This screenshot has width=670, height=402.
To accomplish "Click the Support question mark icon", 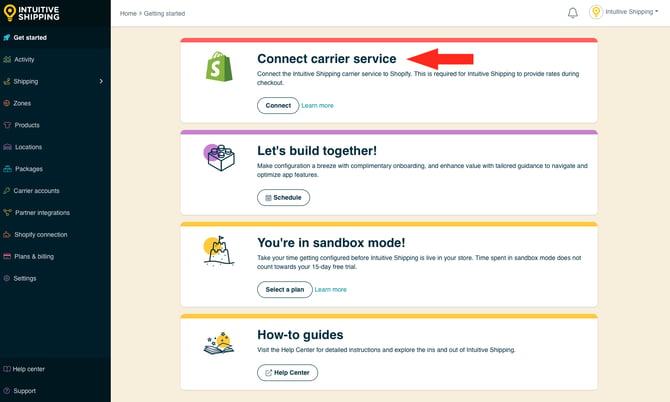I will [x=6, y=391].
